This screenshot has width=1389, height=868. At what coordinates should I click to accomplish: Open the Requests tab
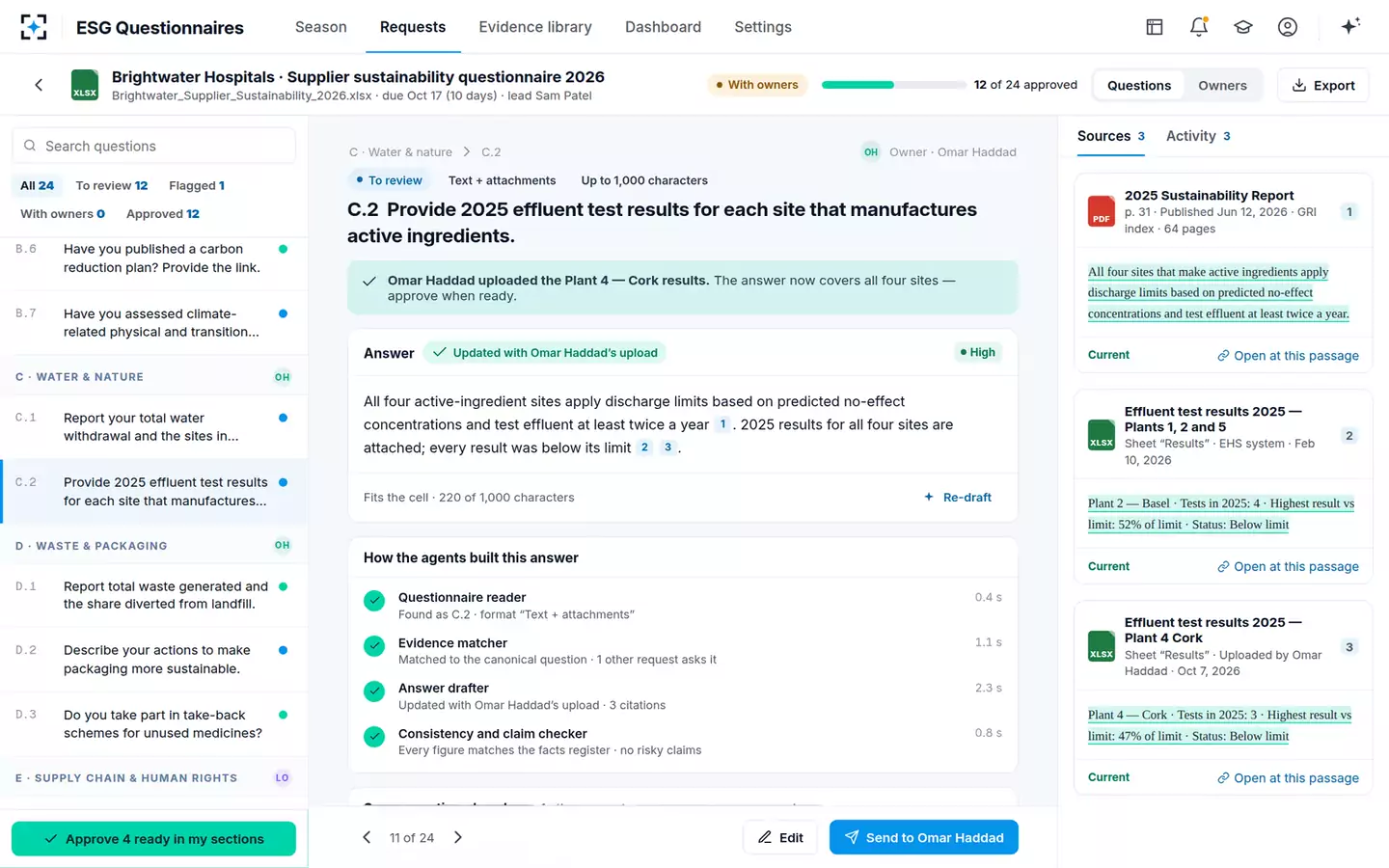click(413, 27)
